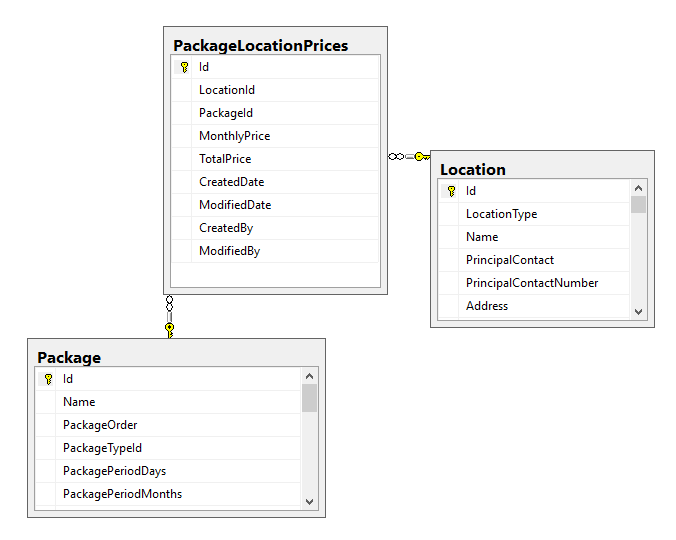Image resolution: width=676 pixels, height=540 pixels.
Task: Select the PackageTypeId column row
Action: click(168, 448)
